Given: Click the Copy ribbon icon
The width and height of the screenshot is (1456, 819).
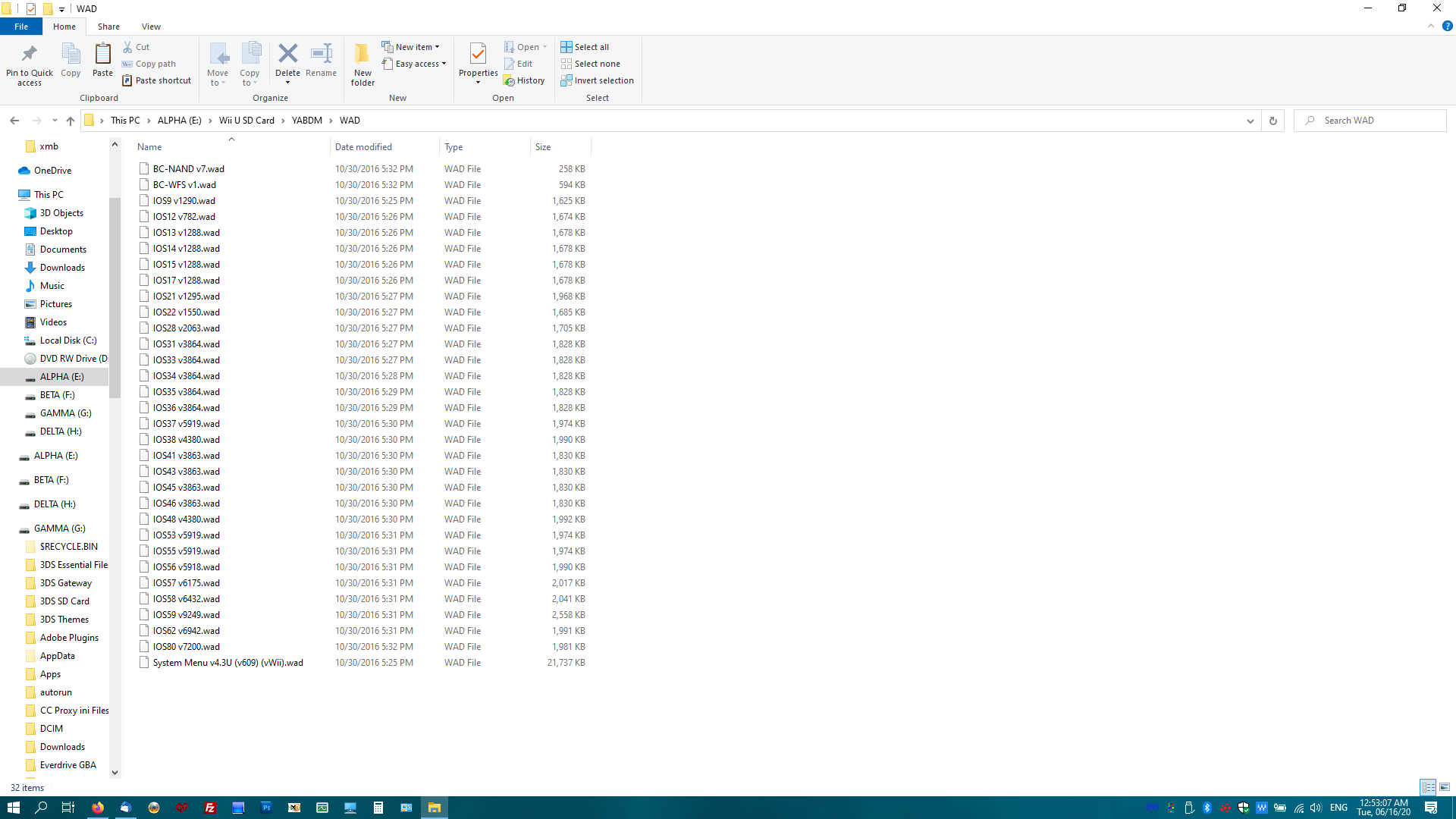Looking at the screenshot, I should 71,60.
